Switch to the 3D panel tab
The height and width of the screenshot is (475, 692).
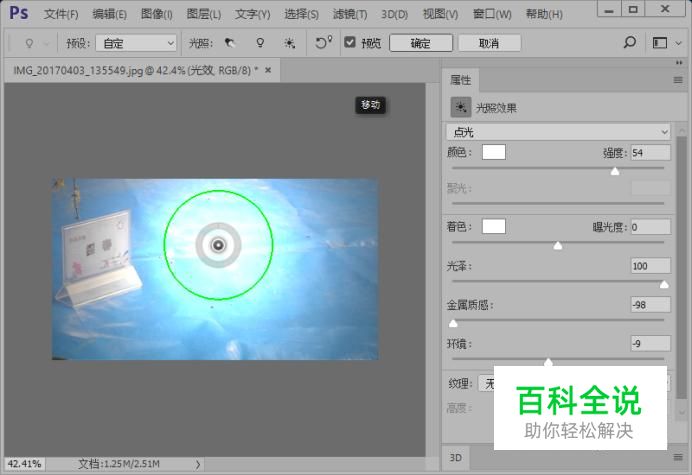click(x=455, y=457)
